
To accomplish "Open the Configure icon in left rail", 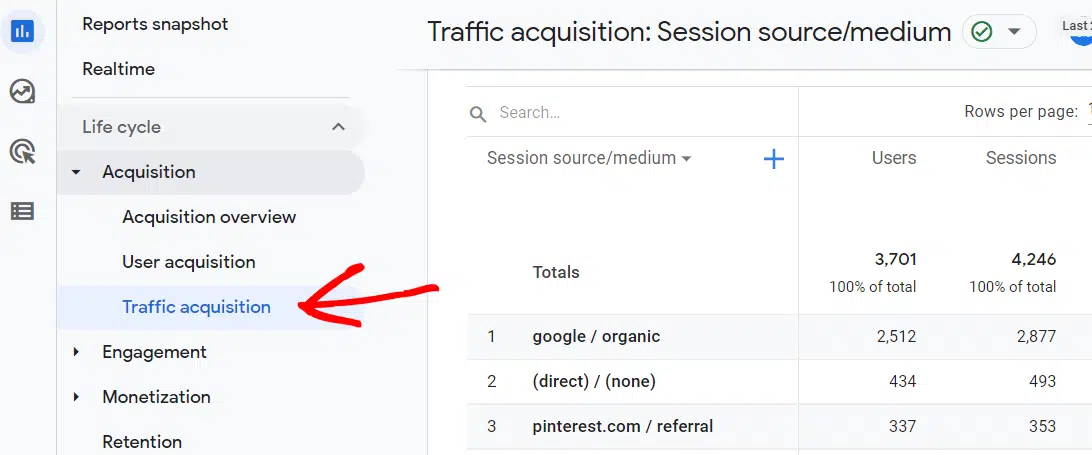I will 22,211.
